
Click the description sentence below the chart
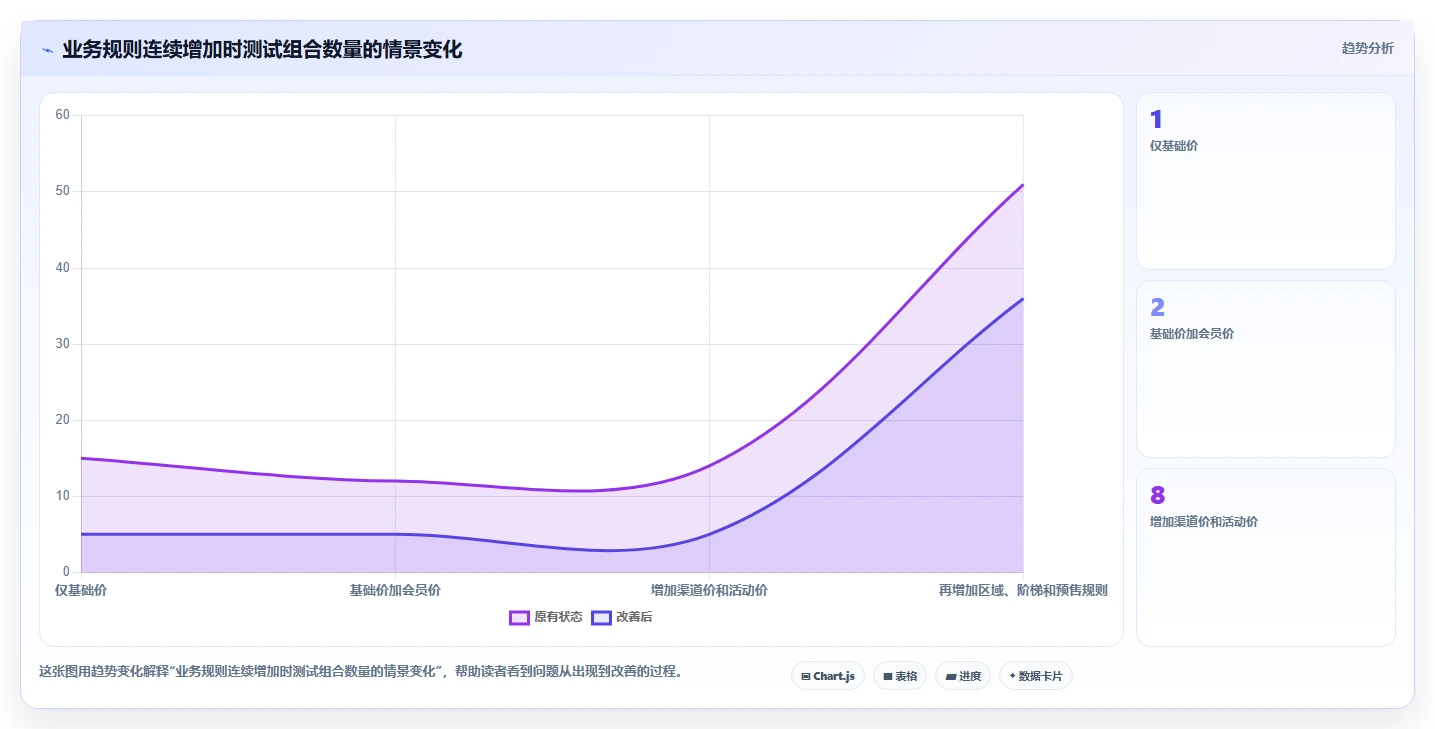[x=364, y=672]
